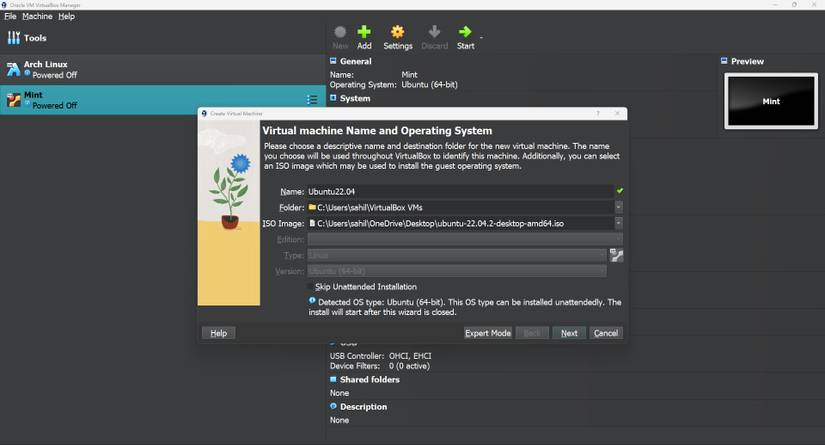Click the Arch Linux OS icon
Viewport: 825px width, 445px height.
click(13, 69)
